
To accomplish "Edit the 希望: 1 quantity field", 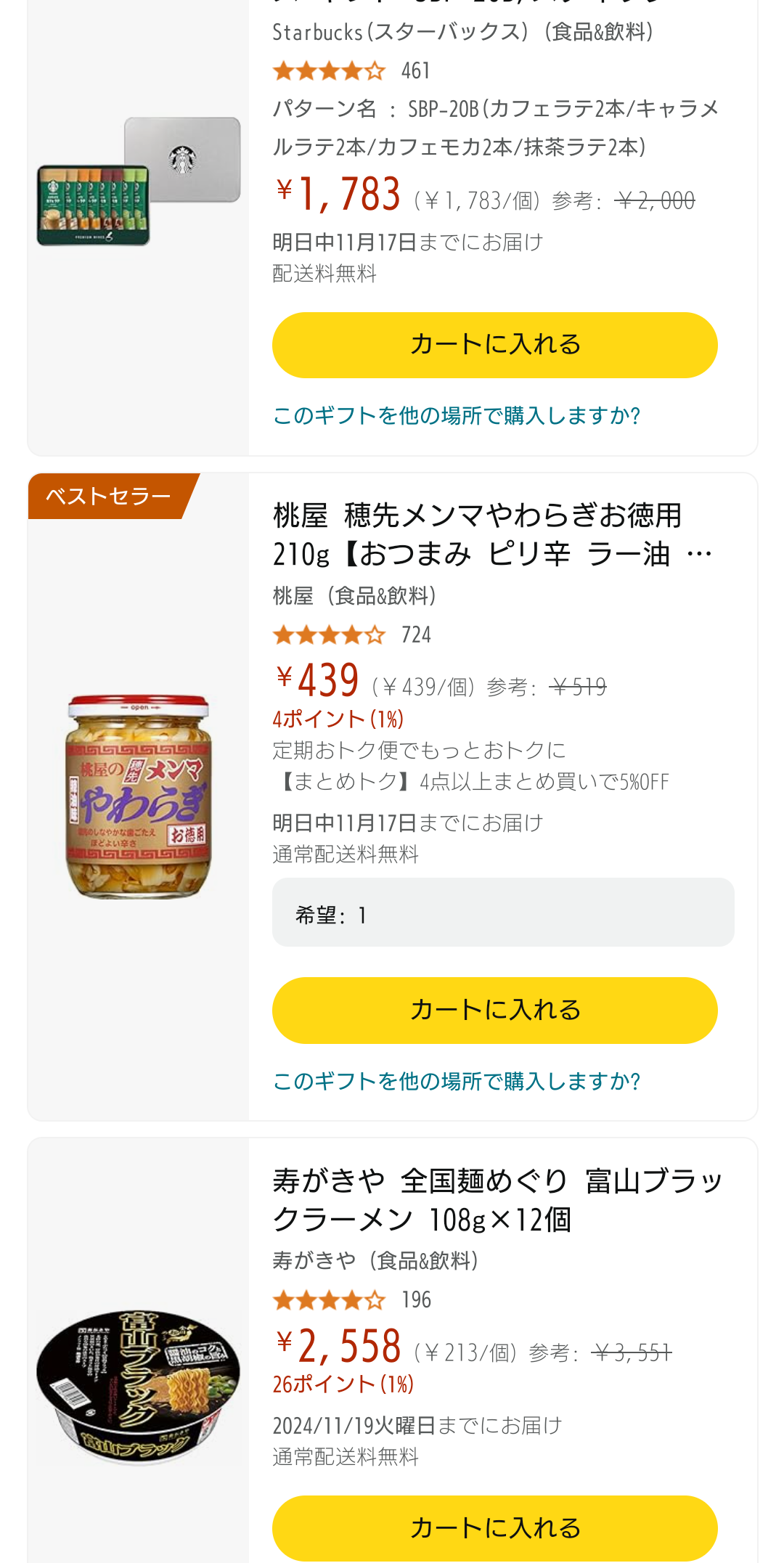I will pyautogui.click(x=503, y=913).
